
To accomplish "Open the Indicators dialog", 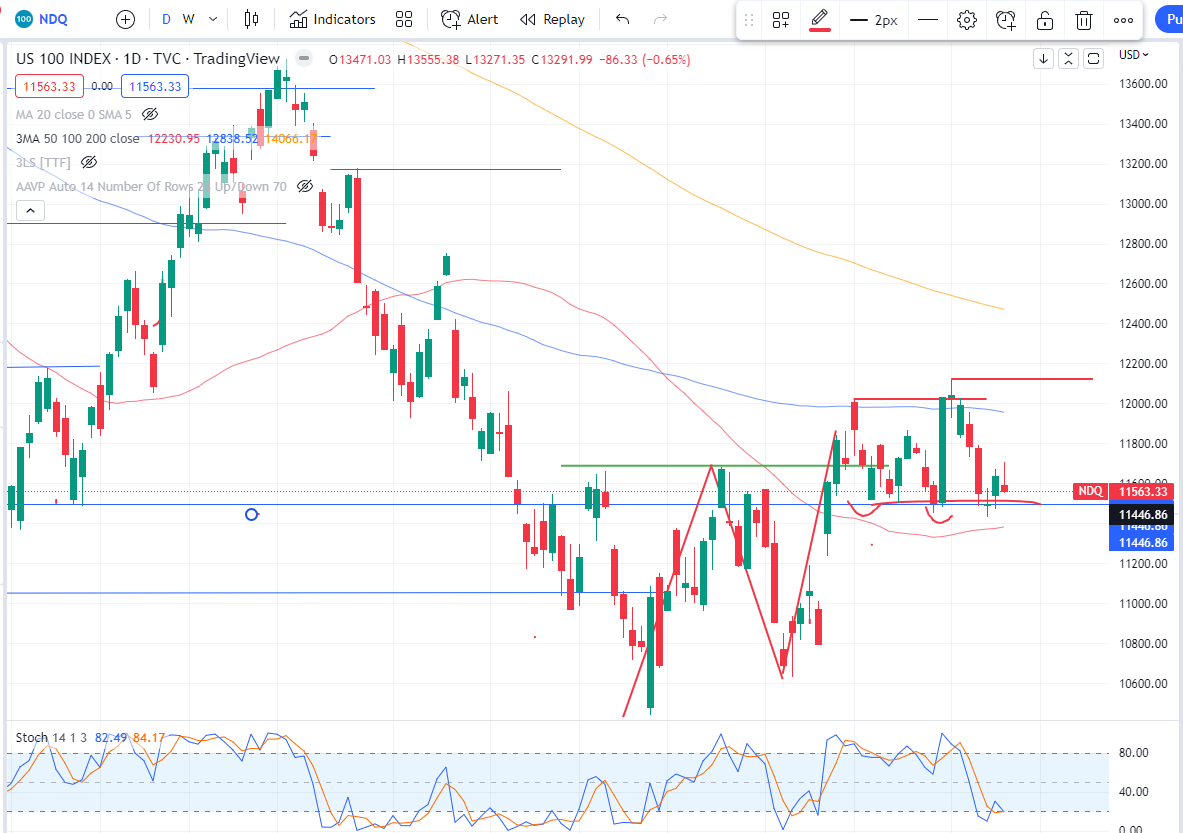I will coord(332,20).
